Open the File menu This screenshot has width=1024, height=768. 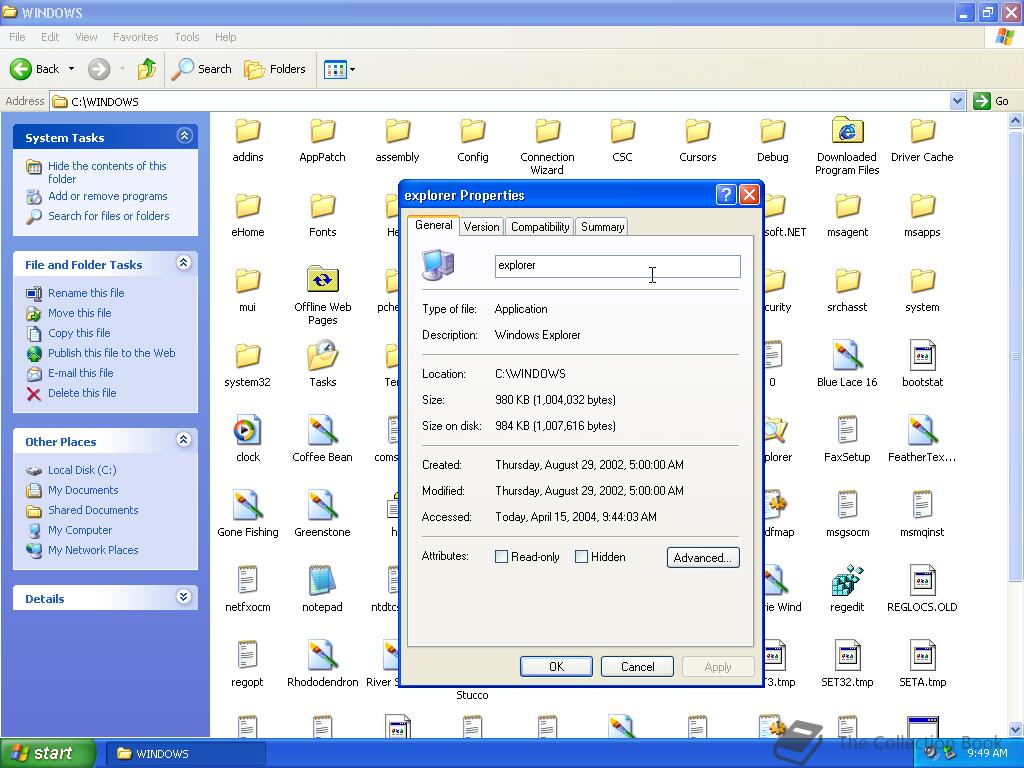(18, 37)
